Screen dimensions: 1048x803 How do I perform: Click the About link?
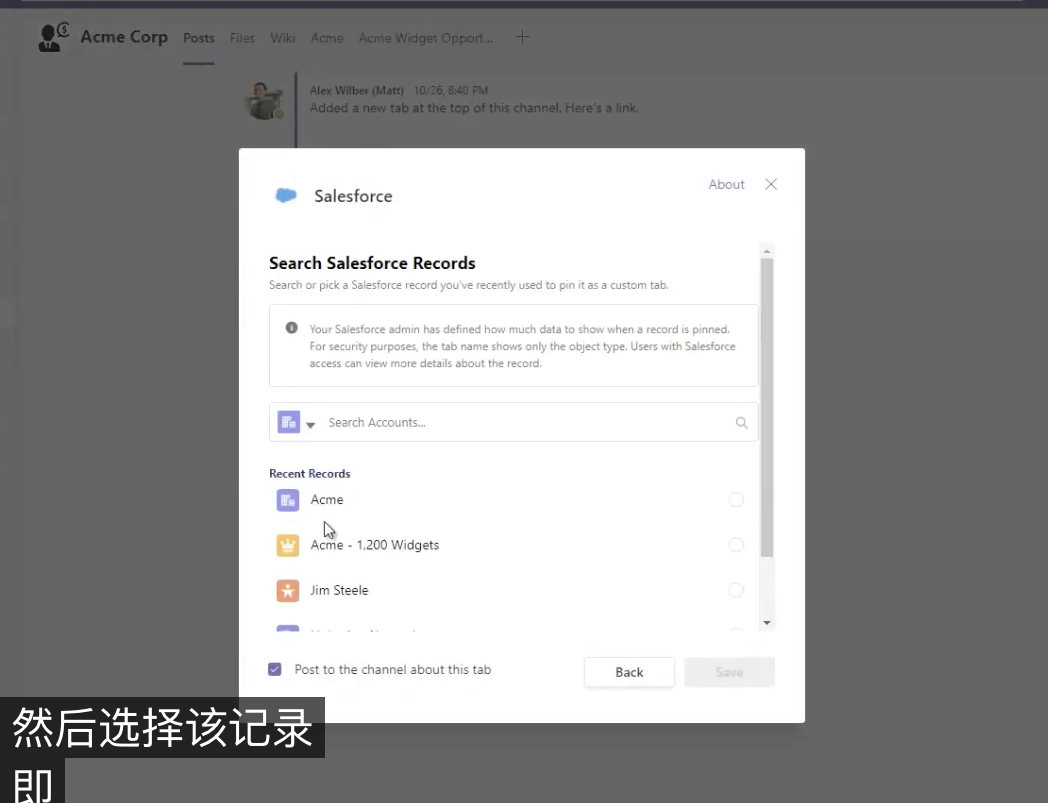click(727, 184)
